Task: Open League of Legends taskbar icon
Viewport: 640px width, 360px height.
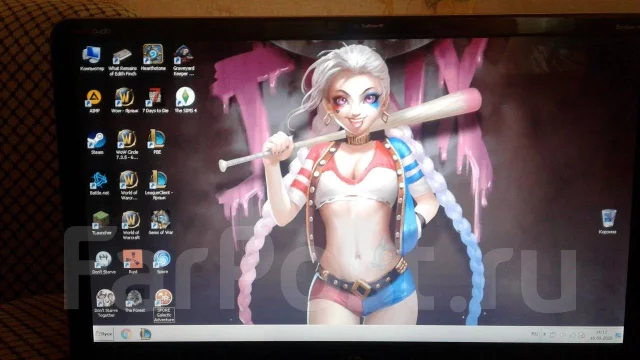Action: [x=145, y=334]
